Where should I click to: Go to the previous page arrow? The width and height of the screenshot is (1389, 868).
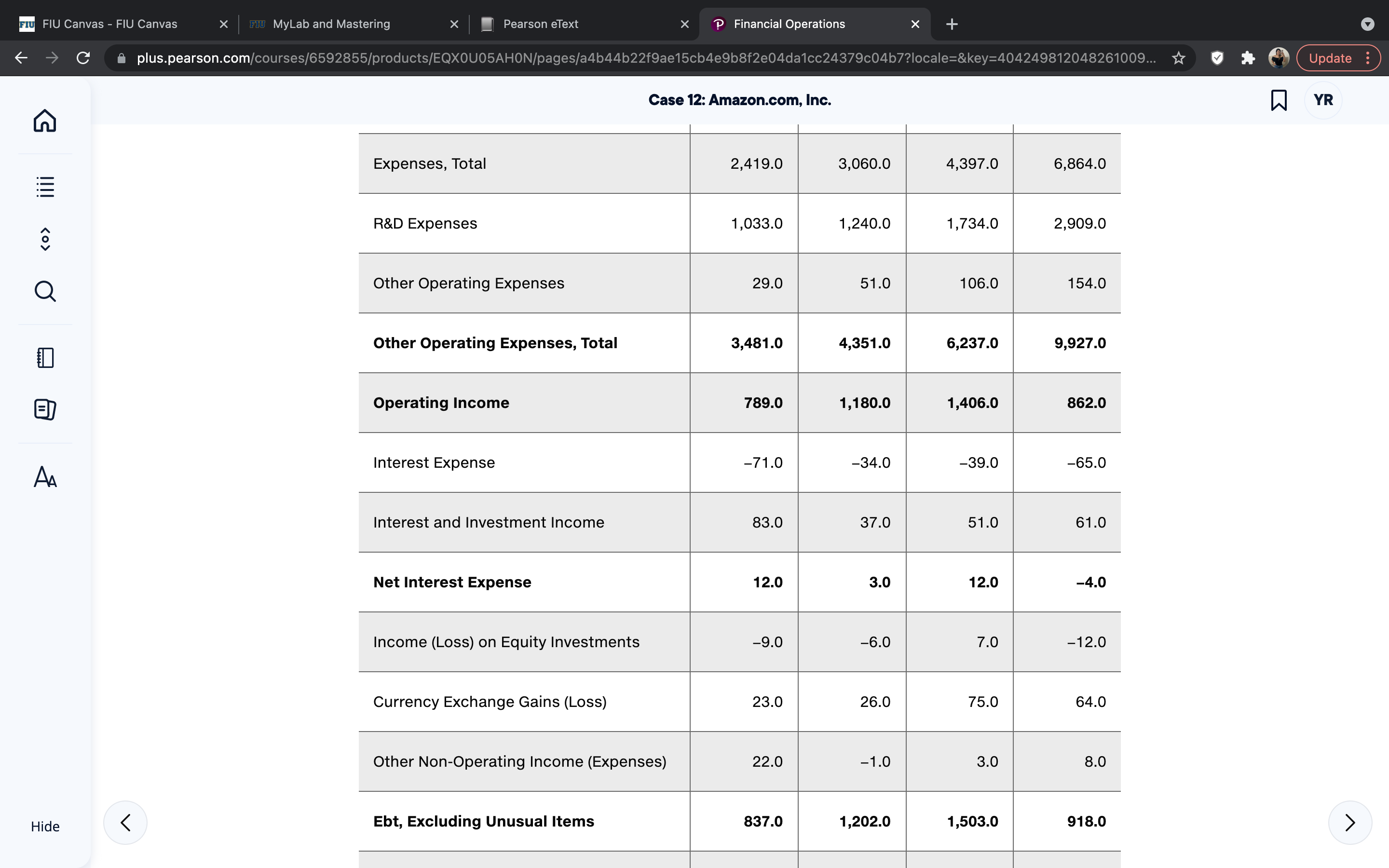click(x=125, y=822)
